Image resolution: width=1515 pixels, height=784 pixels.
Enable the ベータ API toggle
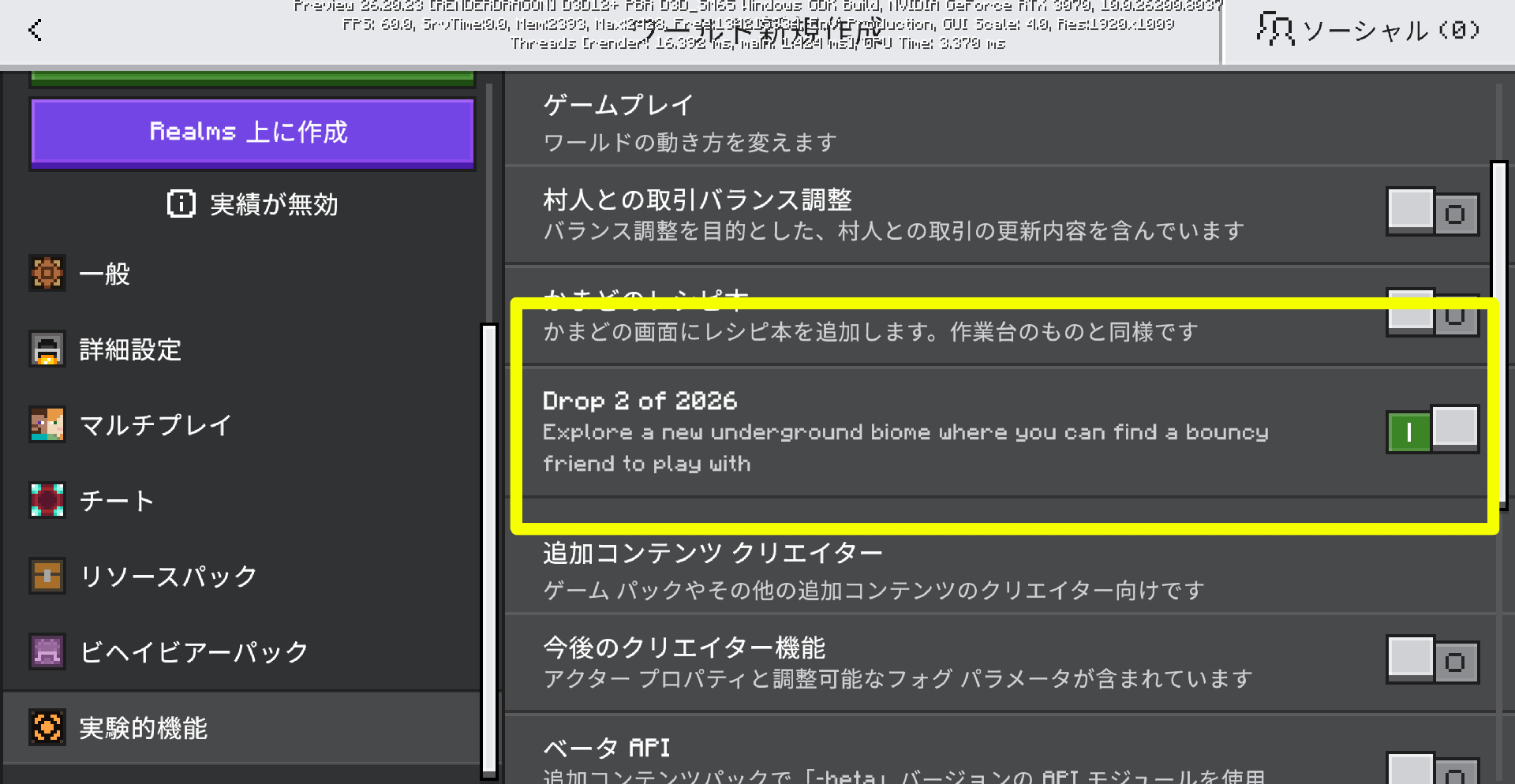[x=1431, y=770]
